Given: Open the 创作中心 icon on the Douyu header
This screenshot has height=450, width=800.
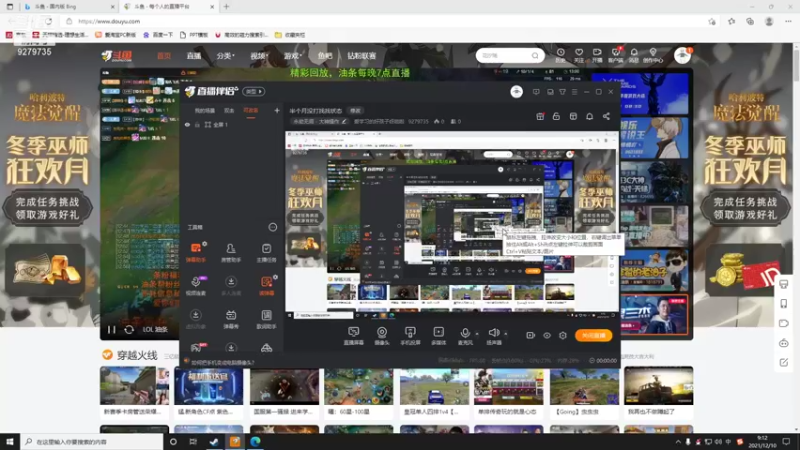Looking at the screenshot, I should pos(653,55).
